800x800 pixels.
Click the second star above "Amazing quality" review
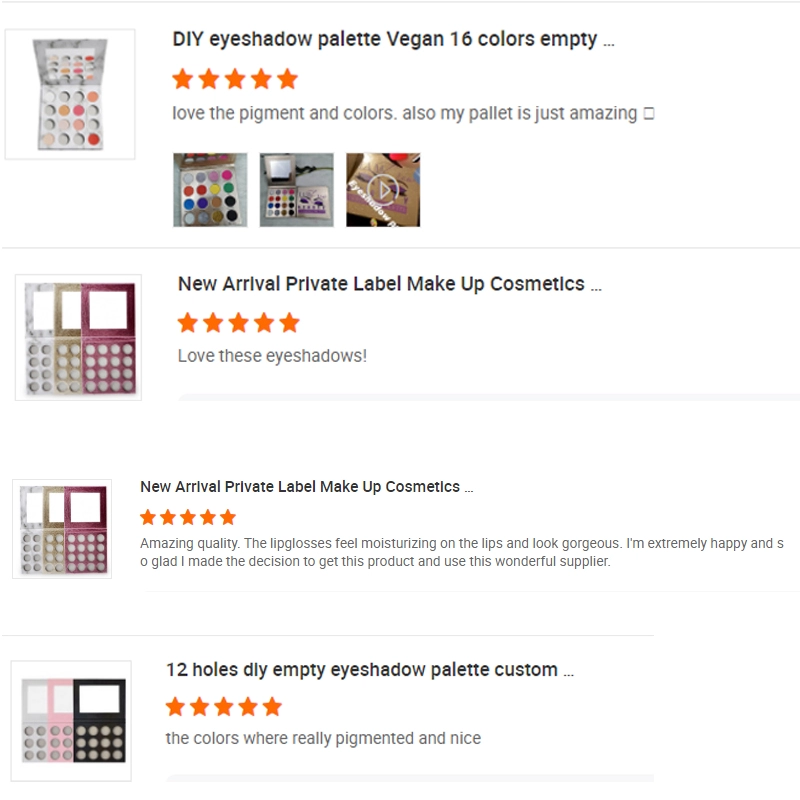point(168,517)
